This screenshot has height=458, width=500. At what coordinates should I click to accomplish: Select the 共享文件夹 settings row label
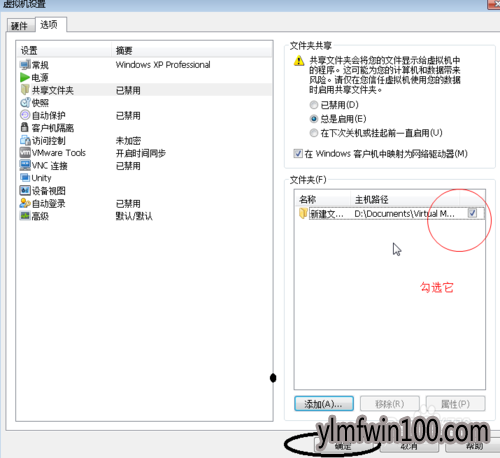point(53,90)
